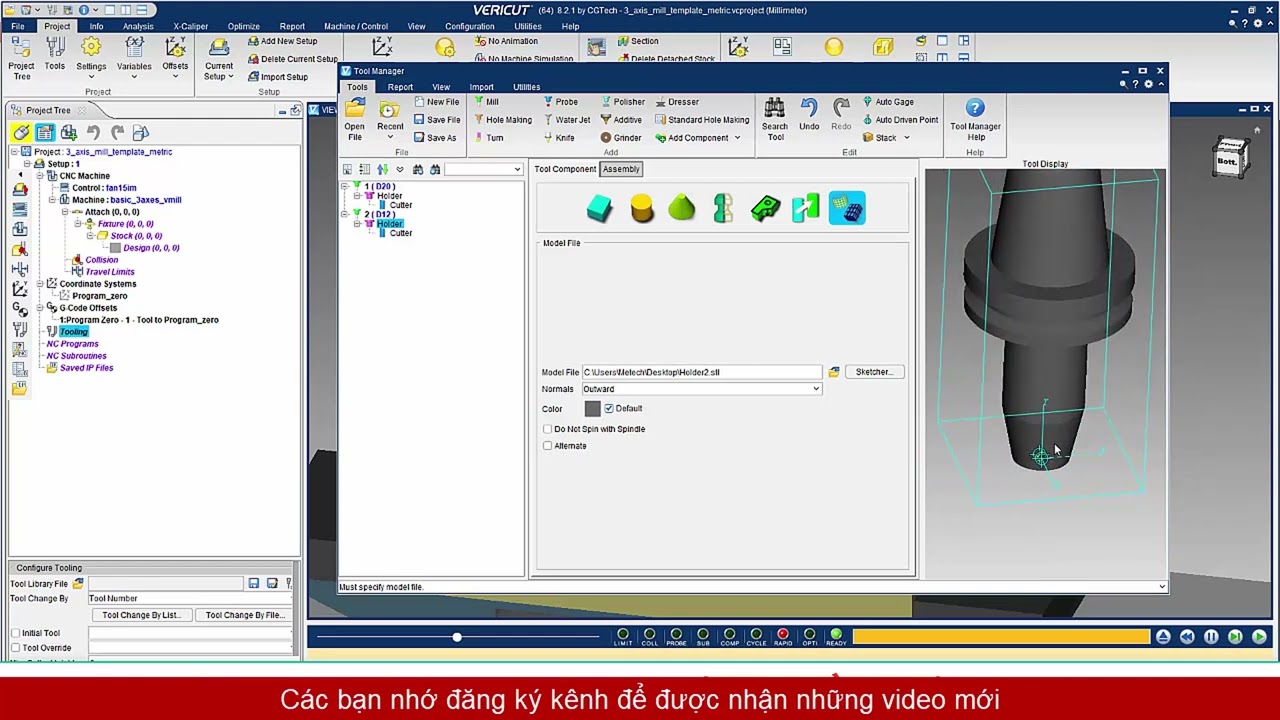
Task: Open the Report tab in Tool Manager
Action: point(400,87)
